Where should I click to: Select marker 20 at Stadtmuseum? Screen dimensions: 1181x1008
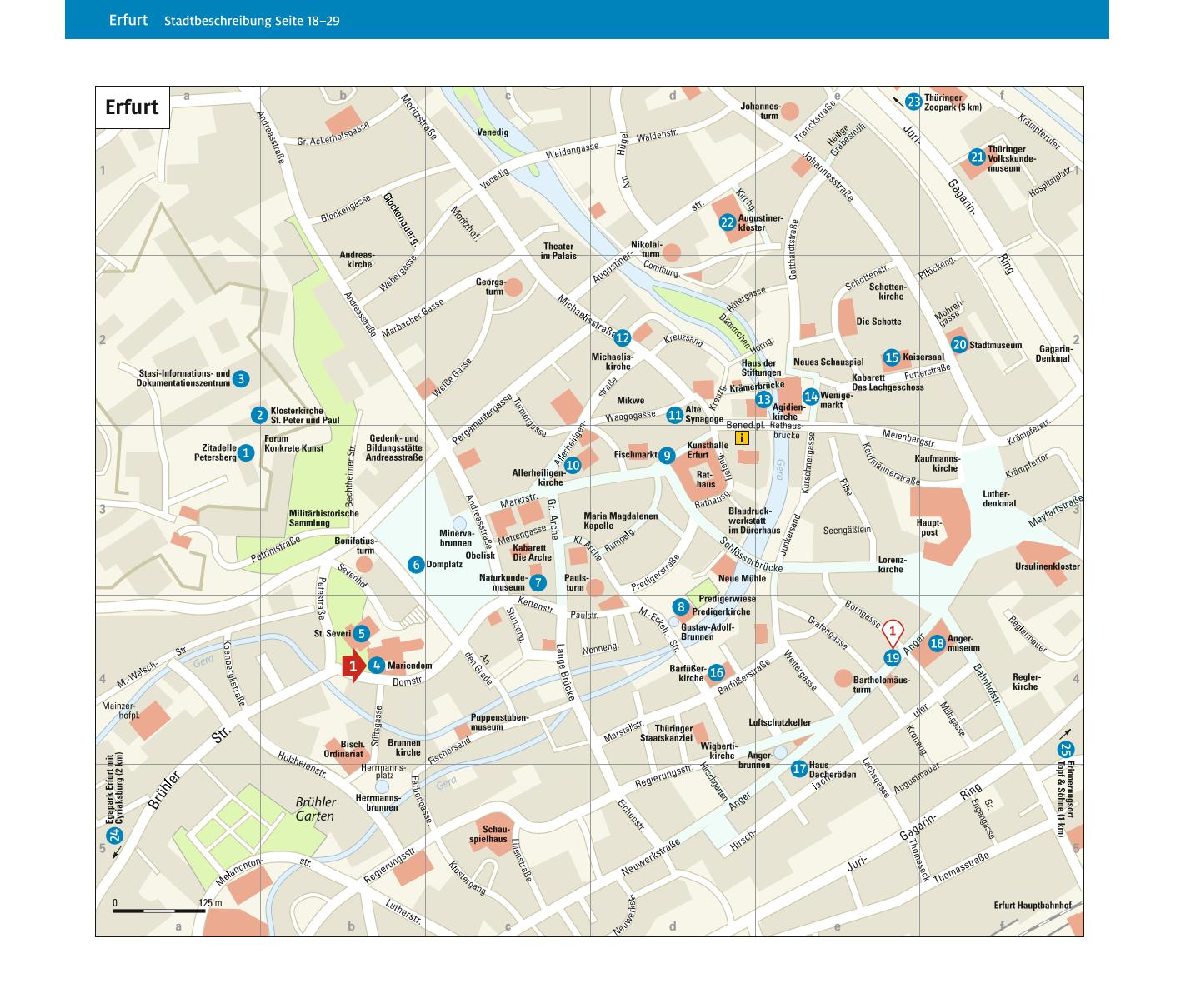pos(959,345)
